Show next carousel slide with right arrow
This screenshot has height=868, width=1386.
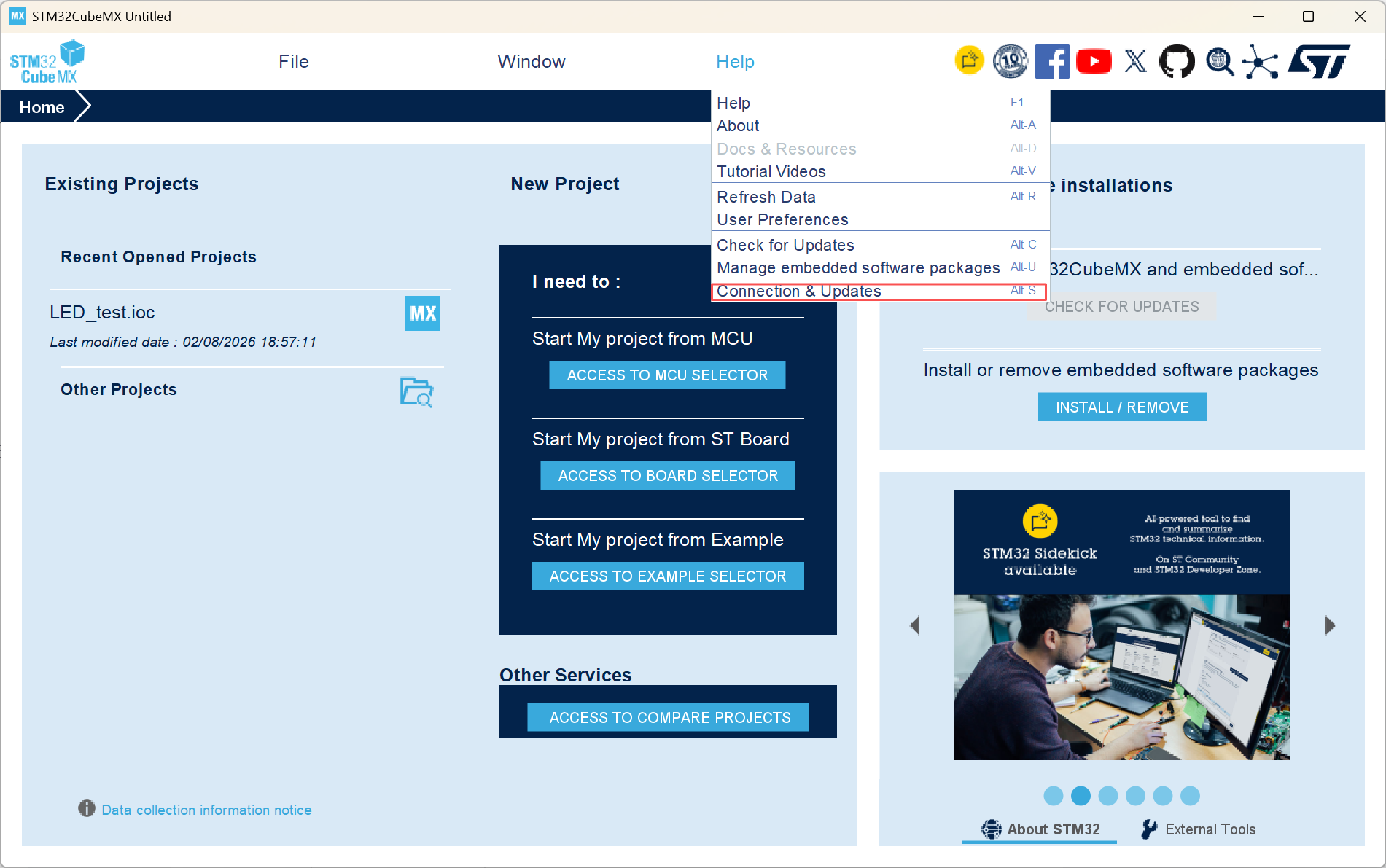click(x=1330, y=625)
